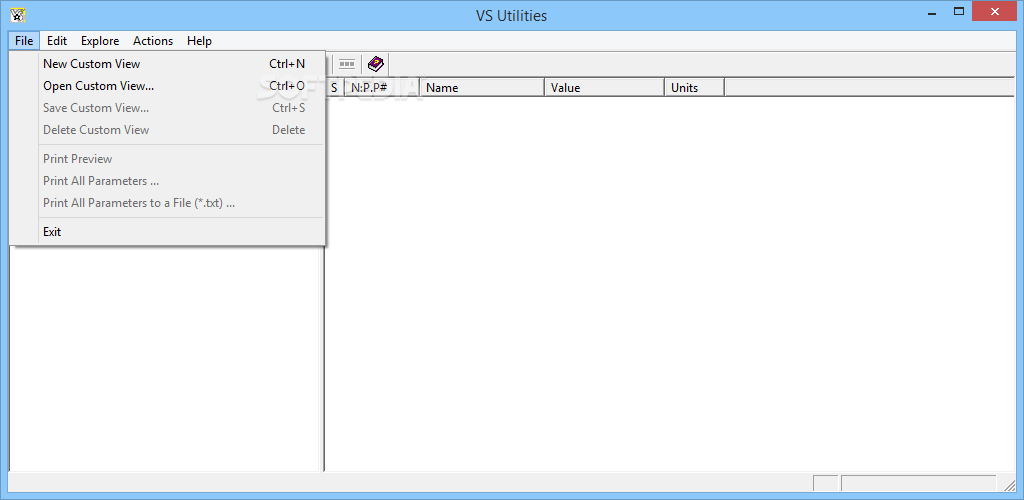Minimize the VS Utilities window
The height and width of the screenshot is (500, 1024).
931,11
